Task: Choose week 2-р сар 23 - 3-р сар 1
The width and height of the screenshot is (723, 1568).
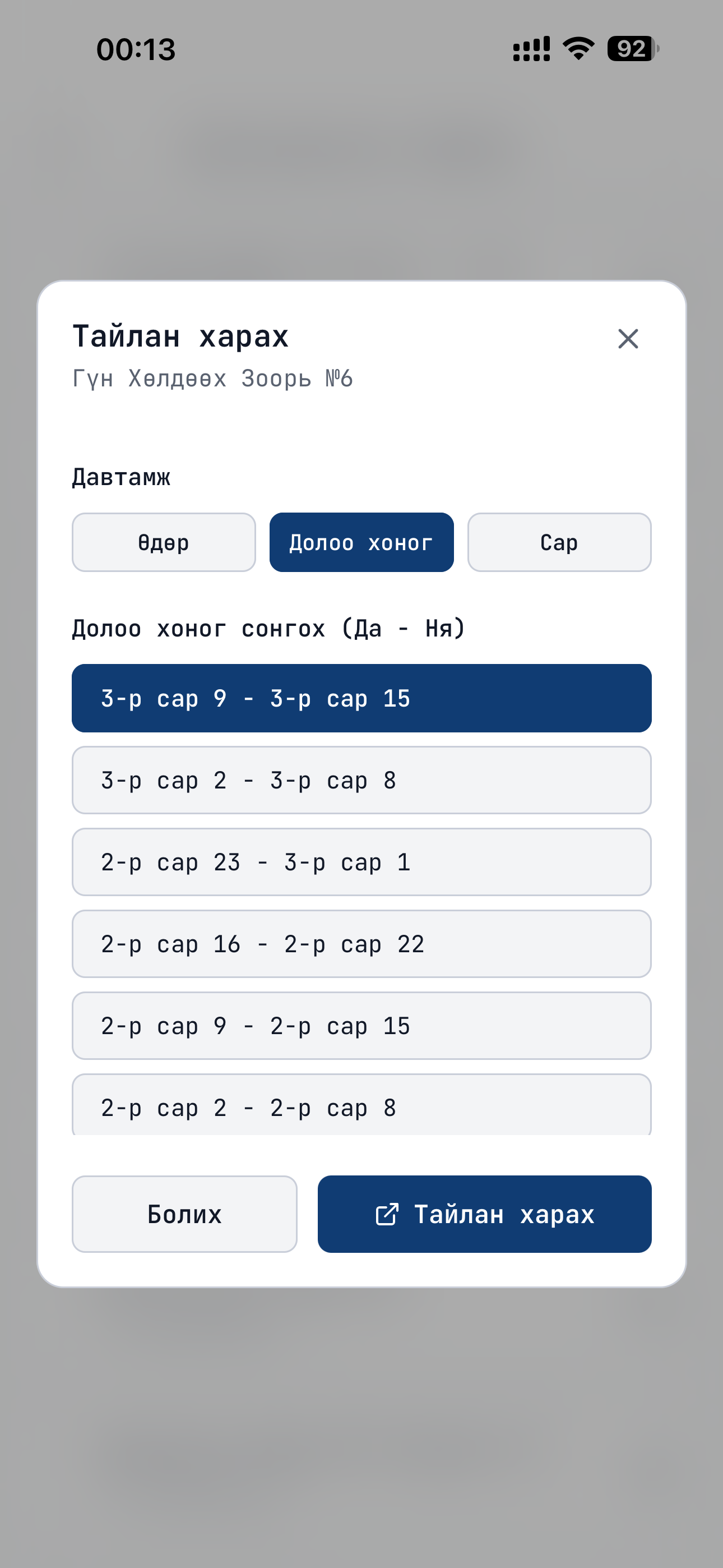Action: click(361, 862)
